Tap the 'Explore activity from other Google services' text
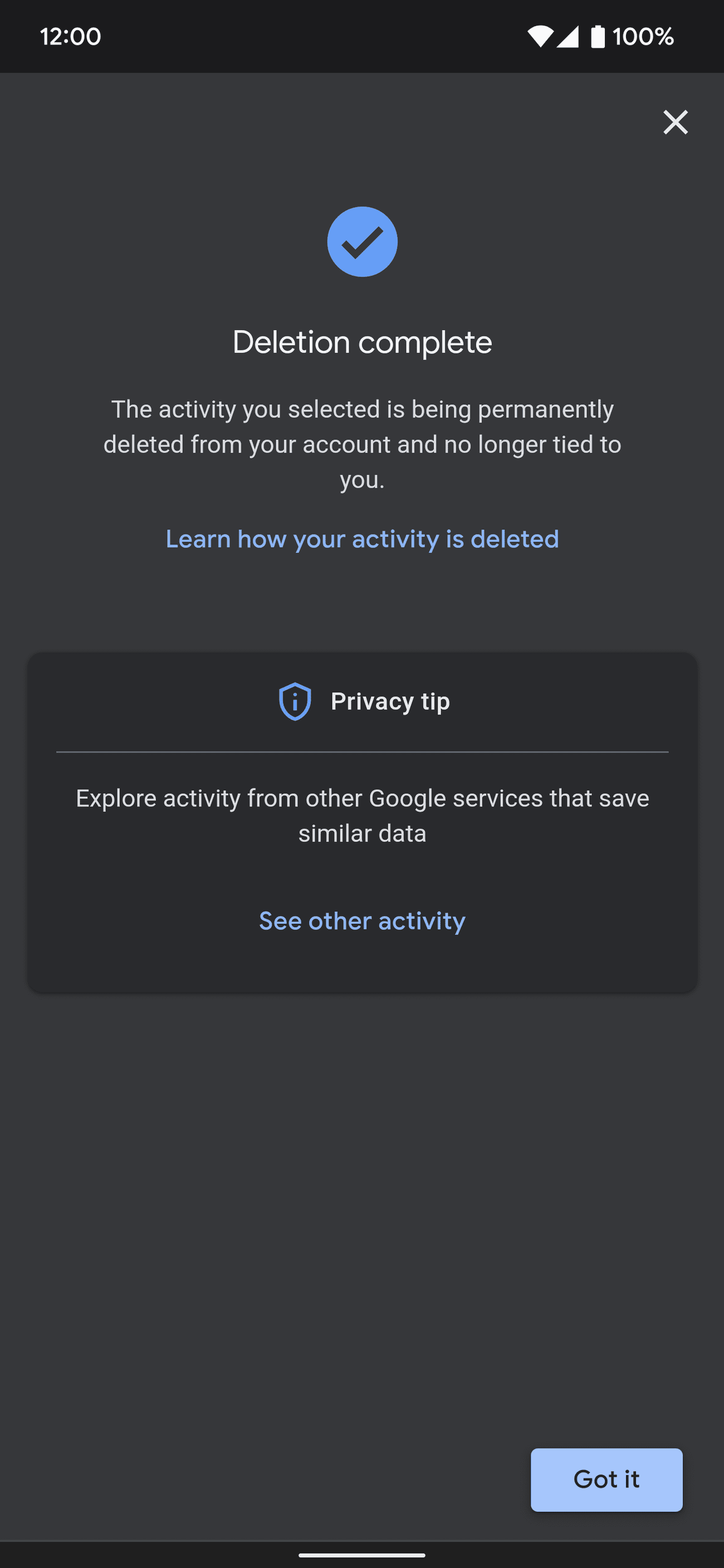Screen dimensions: 724x1568 click(x=363, y=798)
